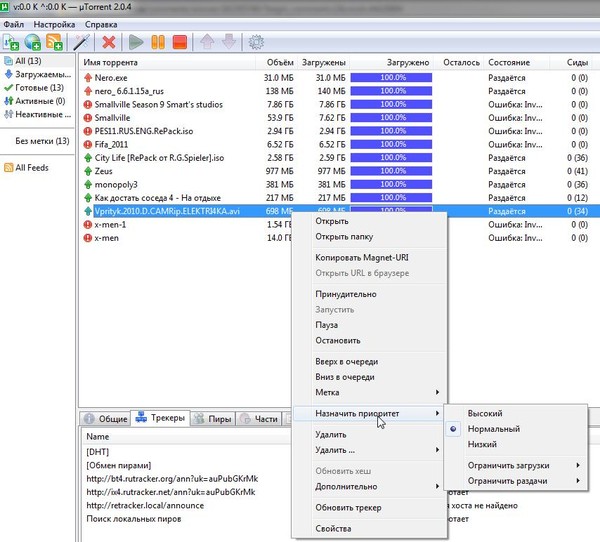Select the bt4.rutracker.org tracker entry

click(172, 479)
